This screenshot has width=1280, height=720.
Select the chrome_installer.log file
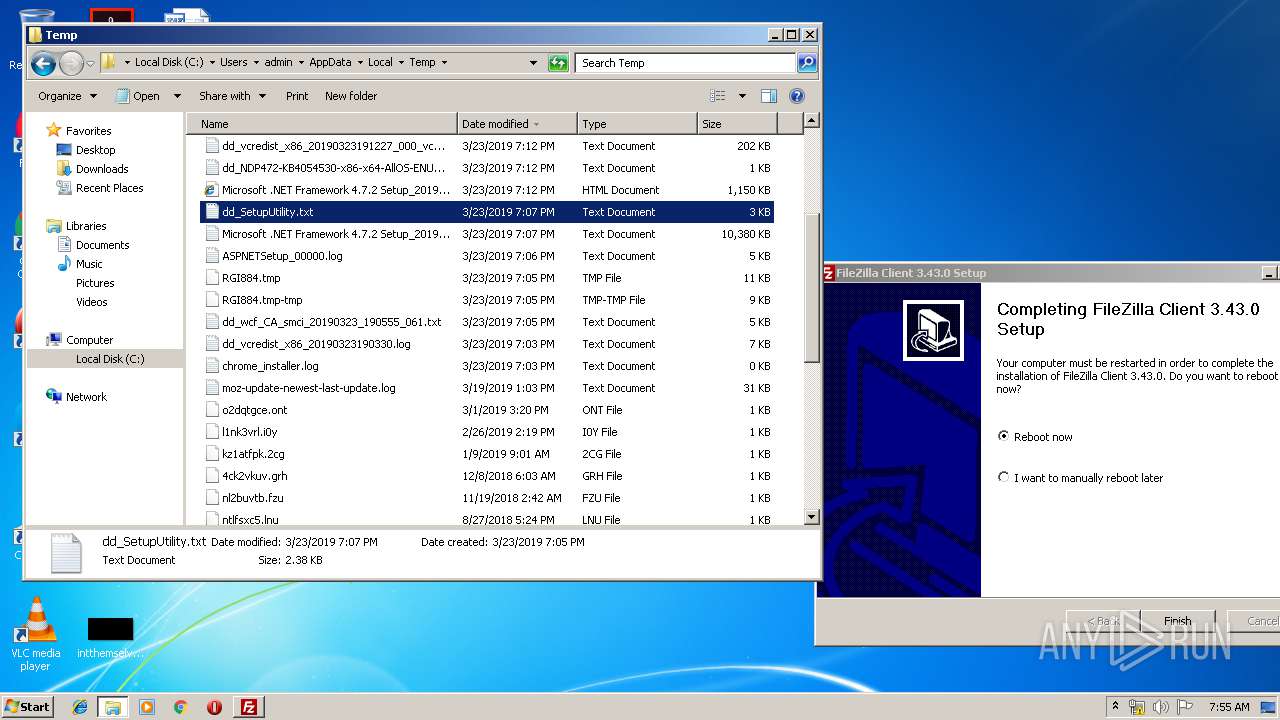point(270,366)
